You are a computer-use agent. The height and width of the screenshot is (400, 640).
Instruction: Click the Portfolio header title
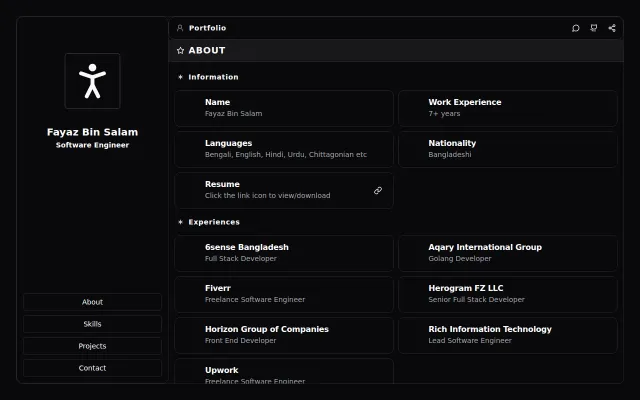click(207, 28)
